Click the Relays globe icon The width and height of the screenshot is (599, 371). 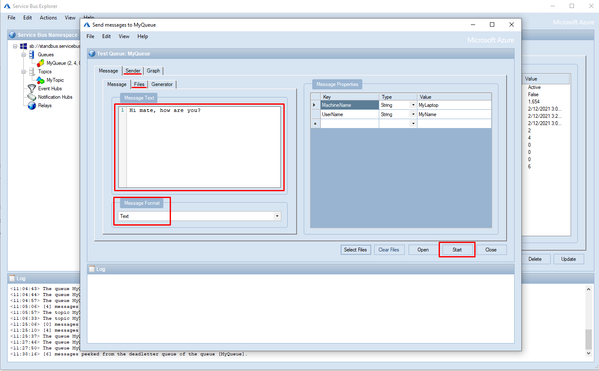pos(32,105)
